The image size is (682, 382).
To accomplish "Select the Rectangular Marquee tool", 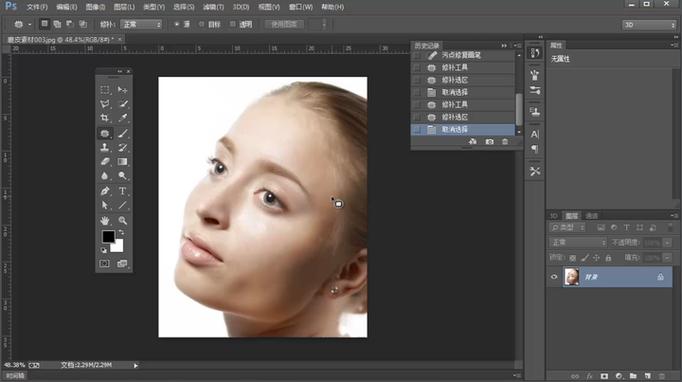I will (x=105, y=90).
